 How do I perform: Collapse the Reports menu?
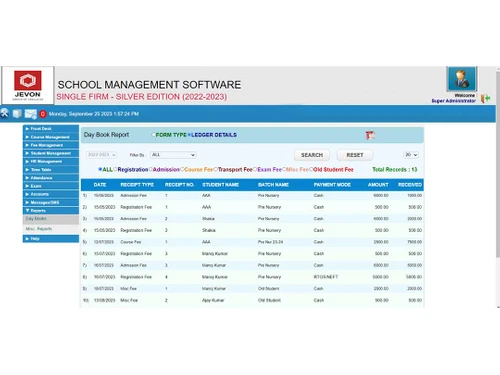click(x=51, y=210)
